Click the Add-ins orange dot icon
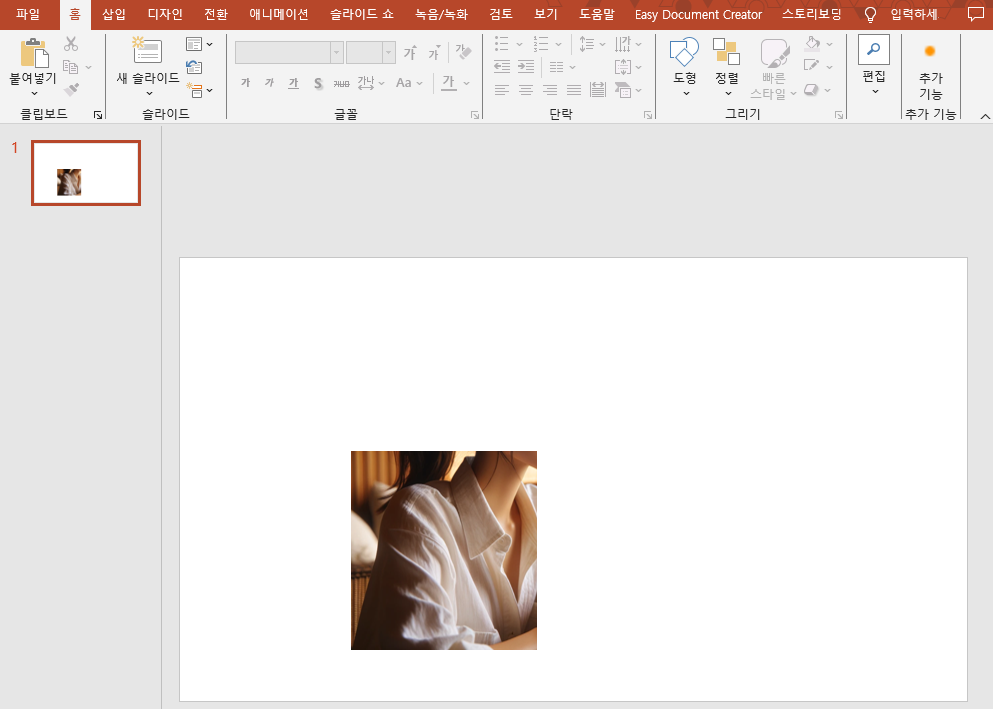The width and height of the screenshot is (993, 709). click(930, 51)
